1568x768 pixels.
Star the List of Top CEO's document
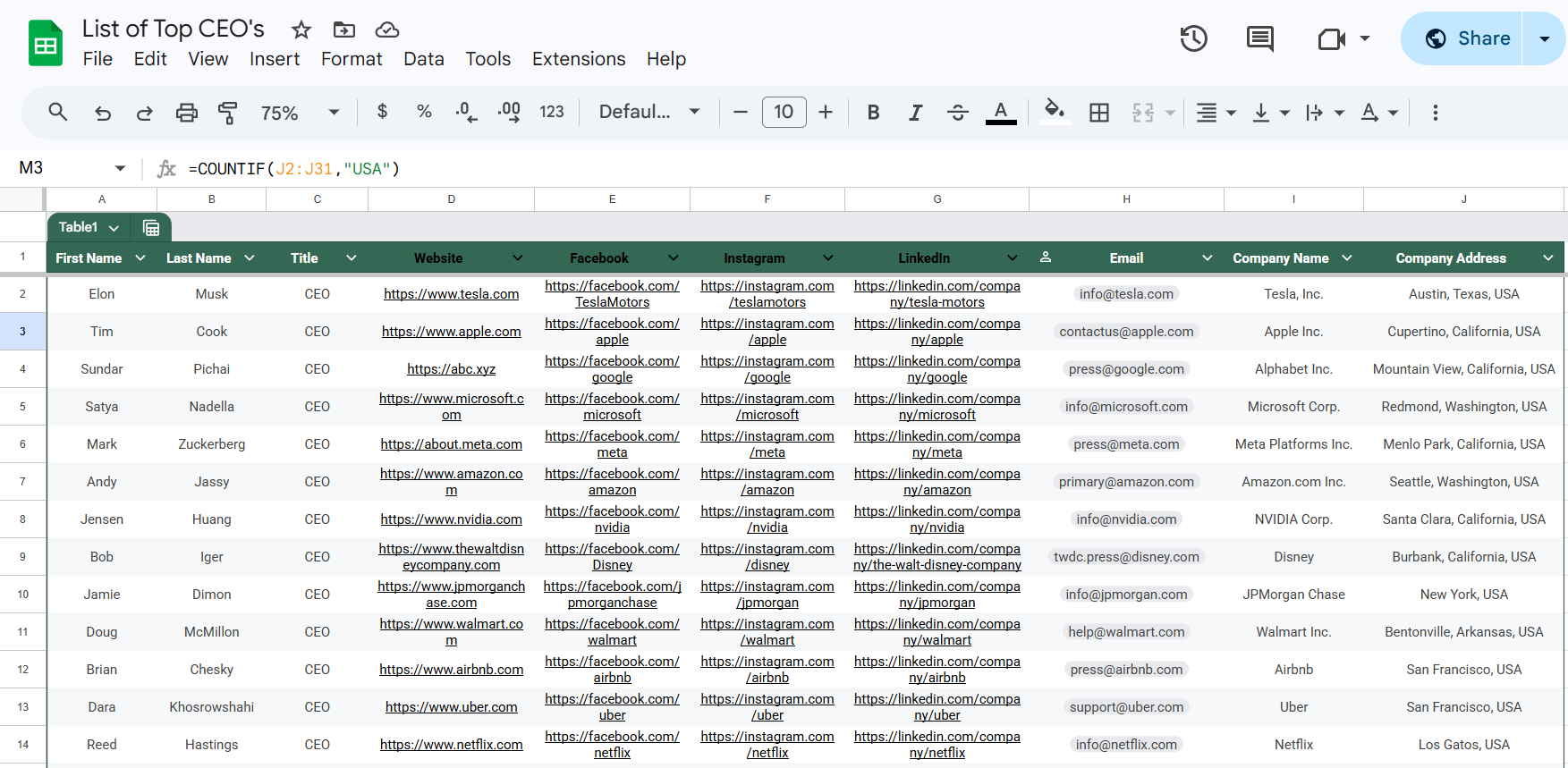[x=301, y=30]
